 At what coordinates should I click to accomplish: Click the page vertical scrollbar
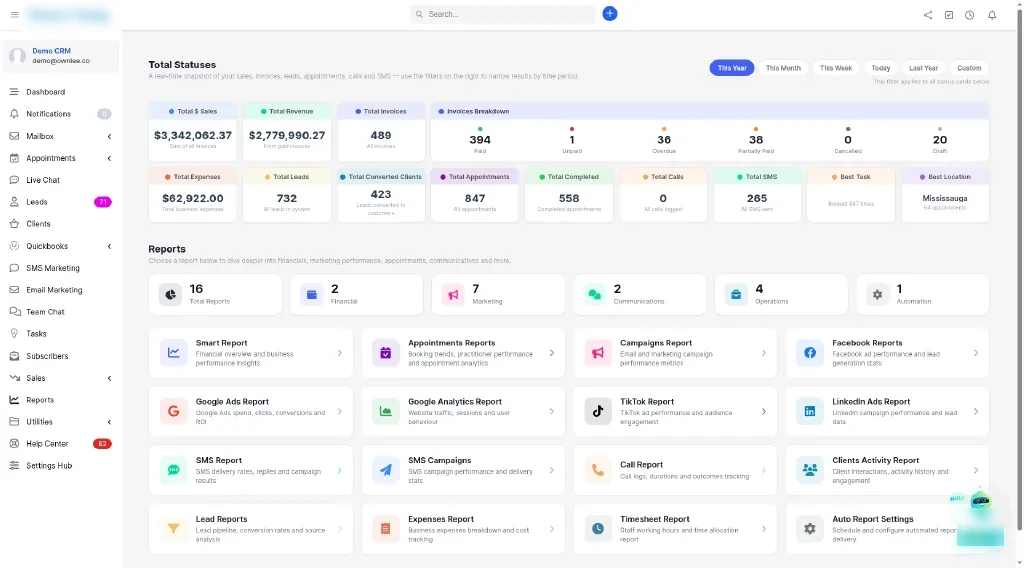1019,268
